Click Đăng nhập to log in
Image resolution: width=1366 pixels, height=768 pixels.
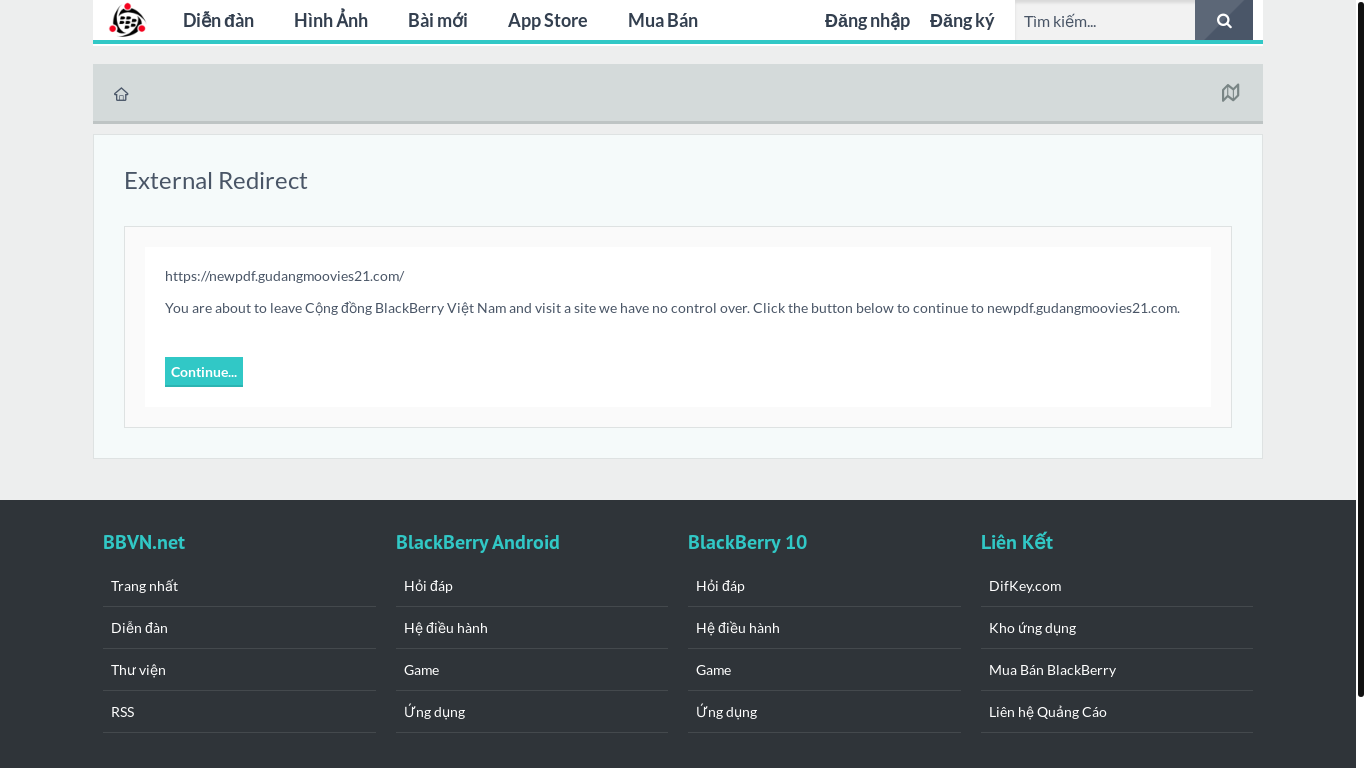coord(867,20)
